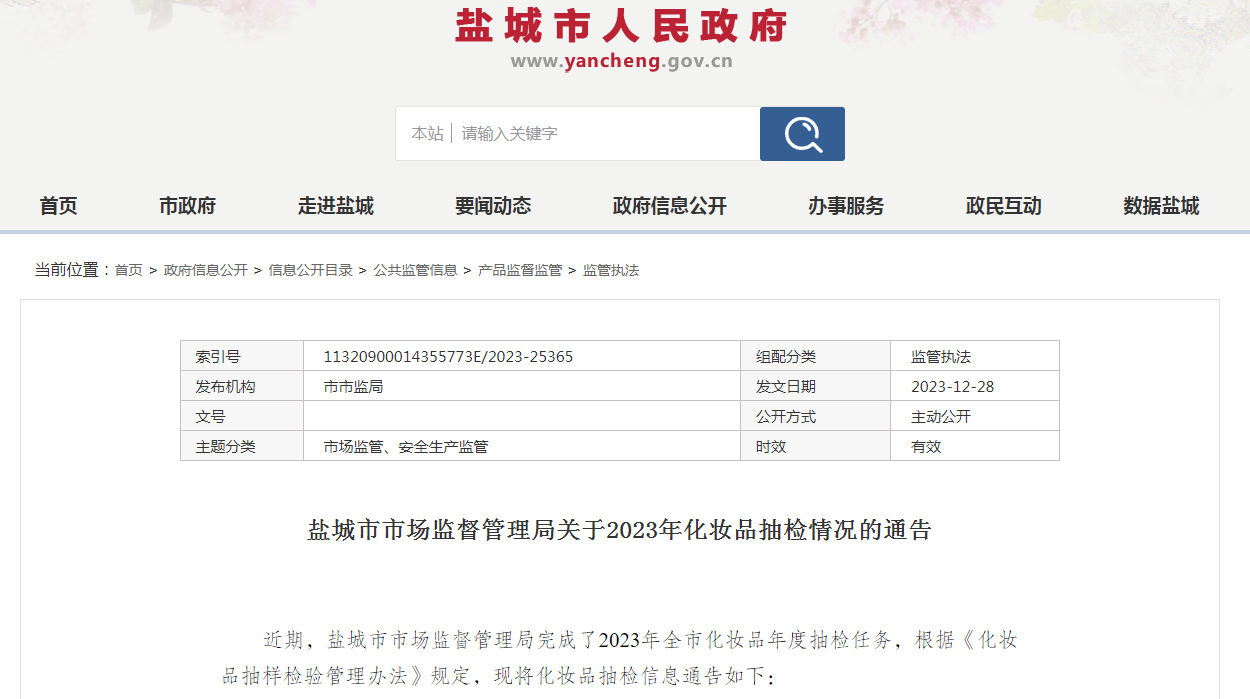The height and width of the screenshot is (699, 1250).
Task: Select index number 11320900014355773E/2023-25365
Action: coord(448,356)
